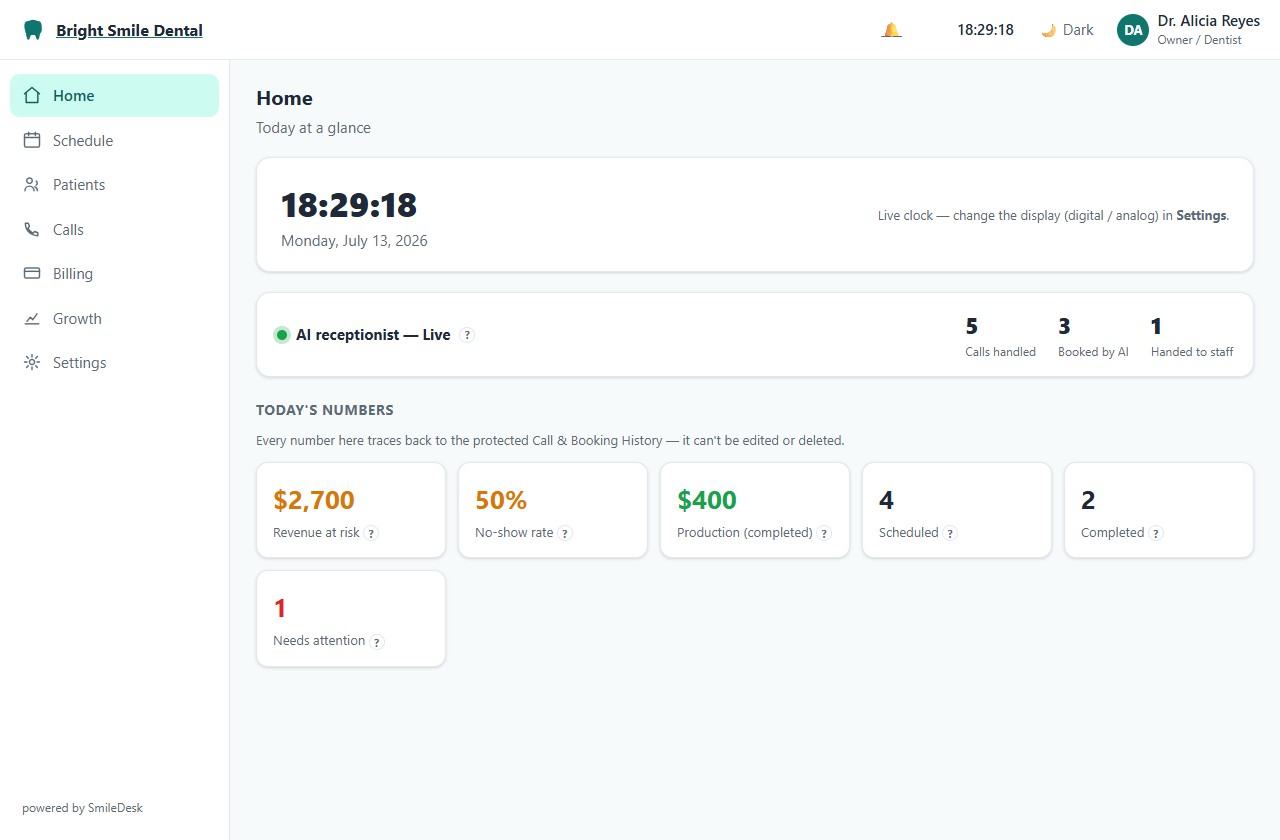Screen dimensions: 1280x840
Task: Open Completed help question icon
Action: [1156, 533]
